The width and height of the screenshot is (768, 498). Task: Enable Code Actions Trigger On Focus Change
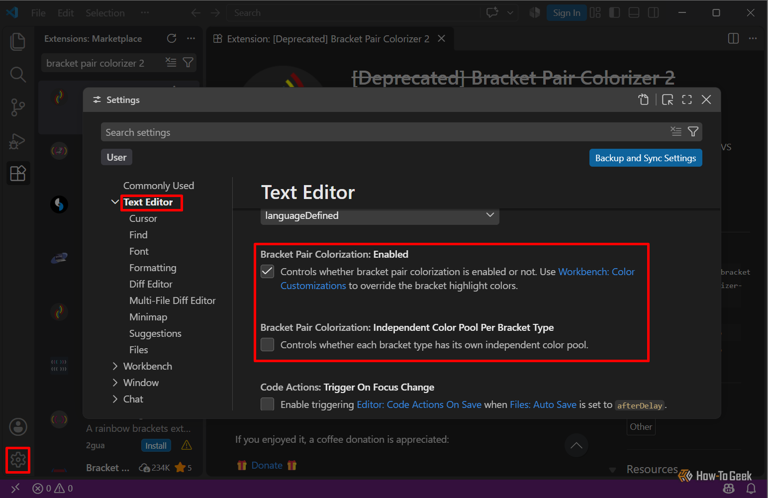[267, 404]
